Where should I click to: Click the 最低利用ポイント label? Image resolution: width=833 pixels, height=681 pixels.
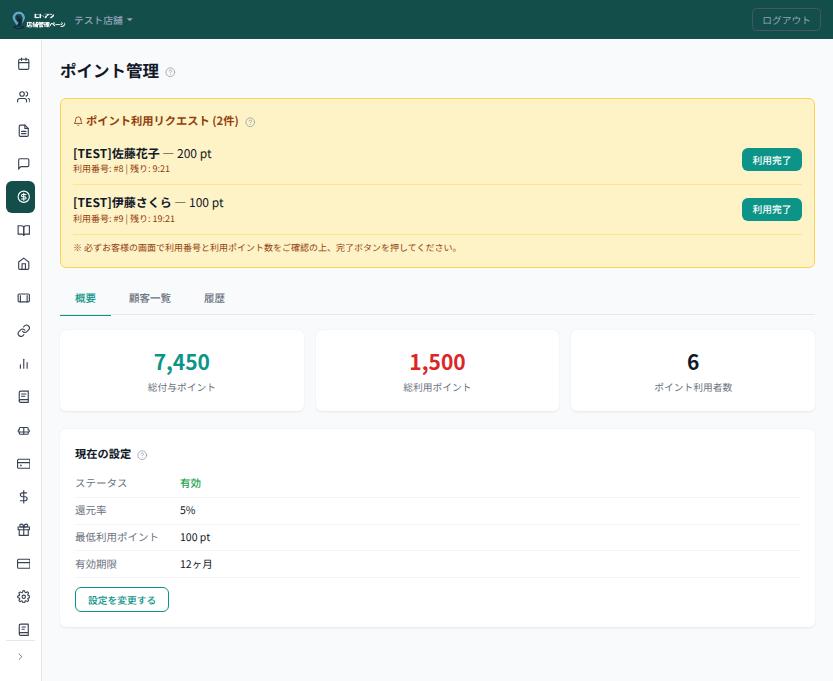(116, 538)
